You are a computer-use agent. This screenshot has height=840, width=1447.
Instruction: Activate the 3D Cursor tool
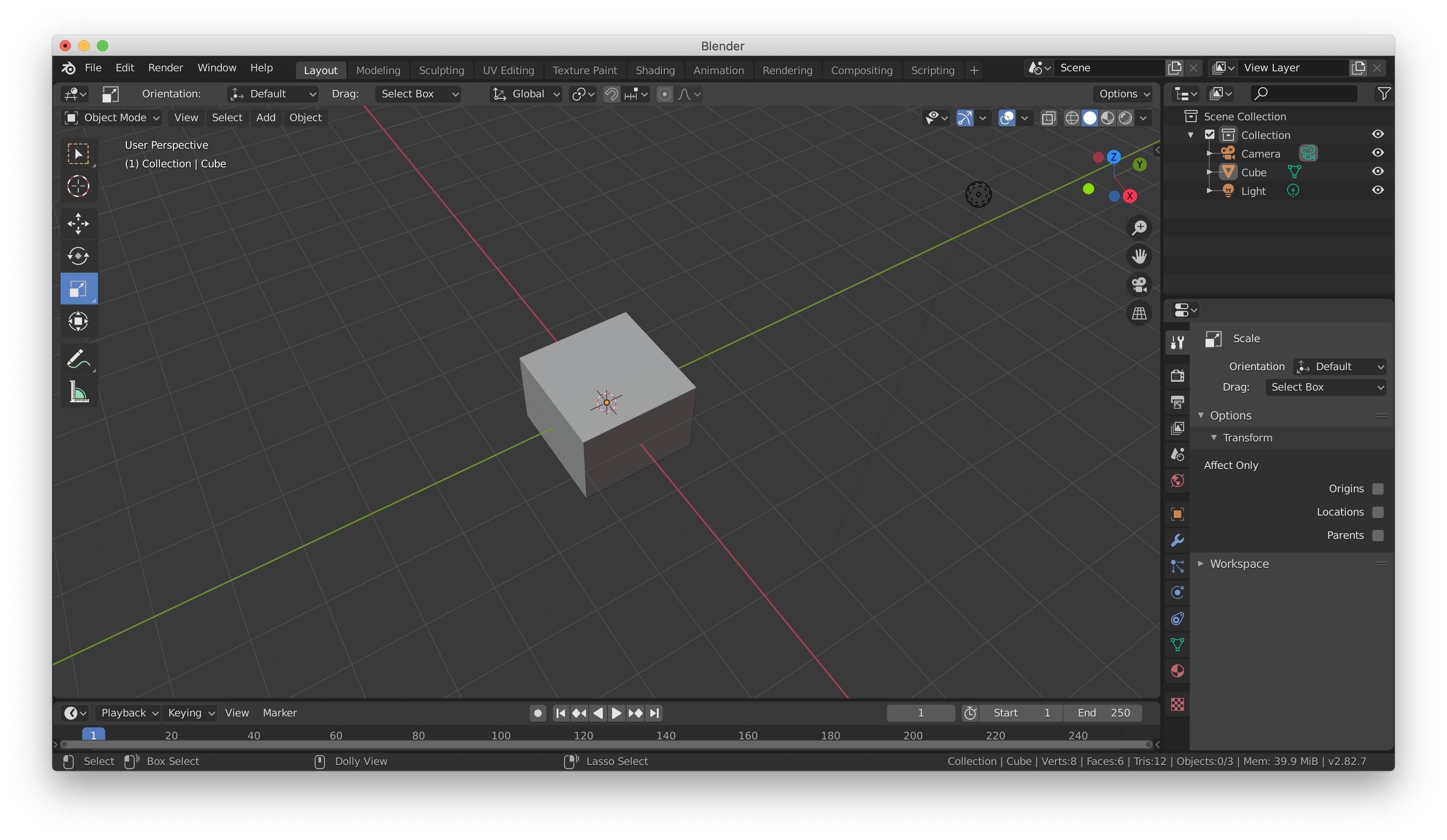click(78, 186)
